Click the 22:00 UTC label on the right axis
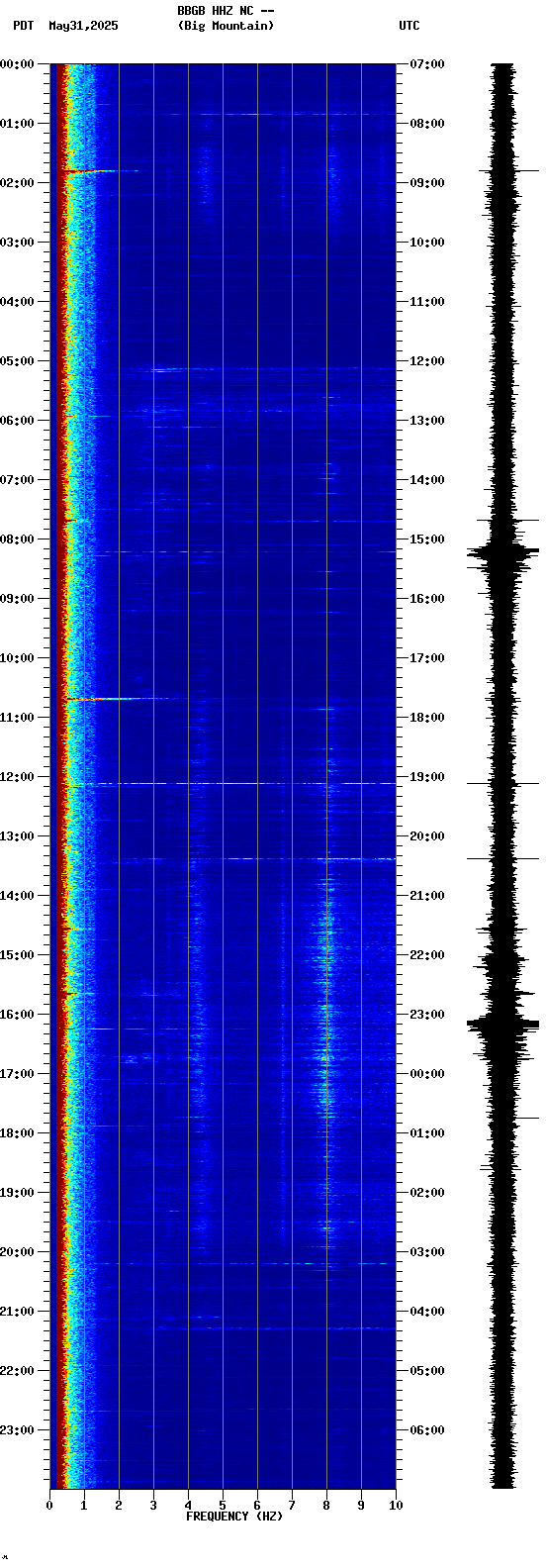 (427, 955)
